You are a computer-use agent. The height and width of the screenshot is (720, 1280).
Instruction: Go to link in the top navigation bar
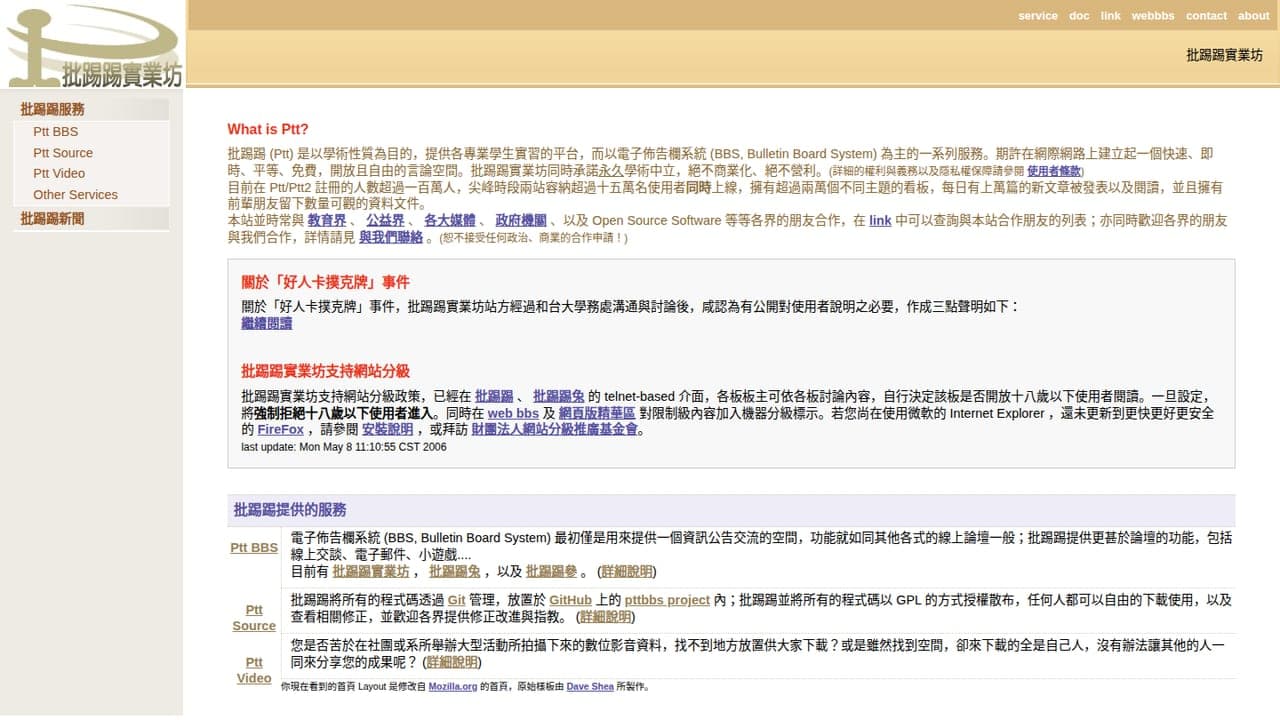point(1111,15)
